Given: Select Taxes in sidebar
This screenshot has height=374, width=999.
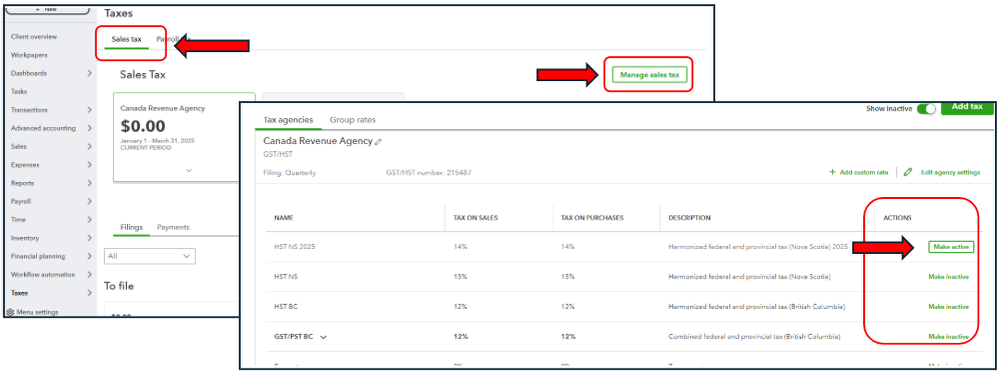Looking at the screenshot, I should coord(19,293).
